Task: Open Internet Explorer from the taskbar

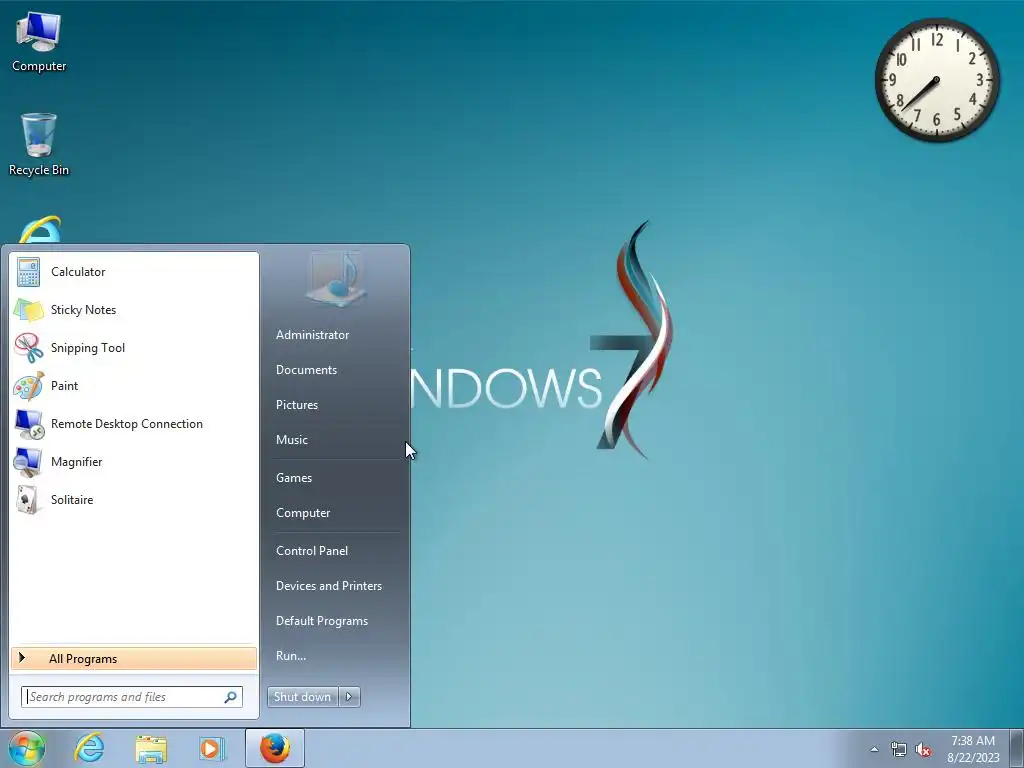Action: point(89,748)
